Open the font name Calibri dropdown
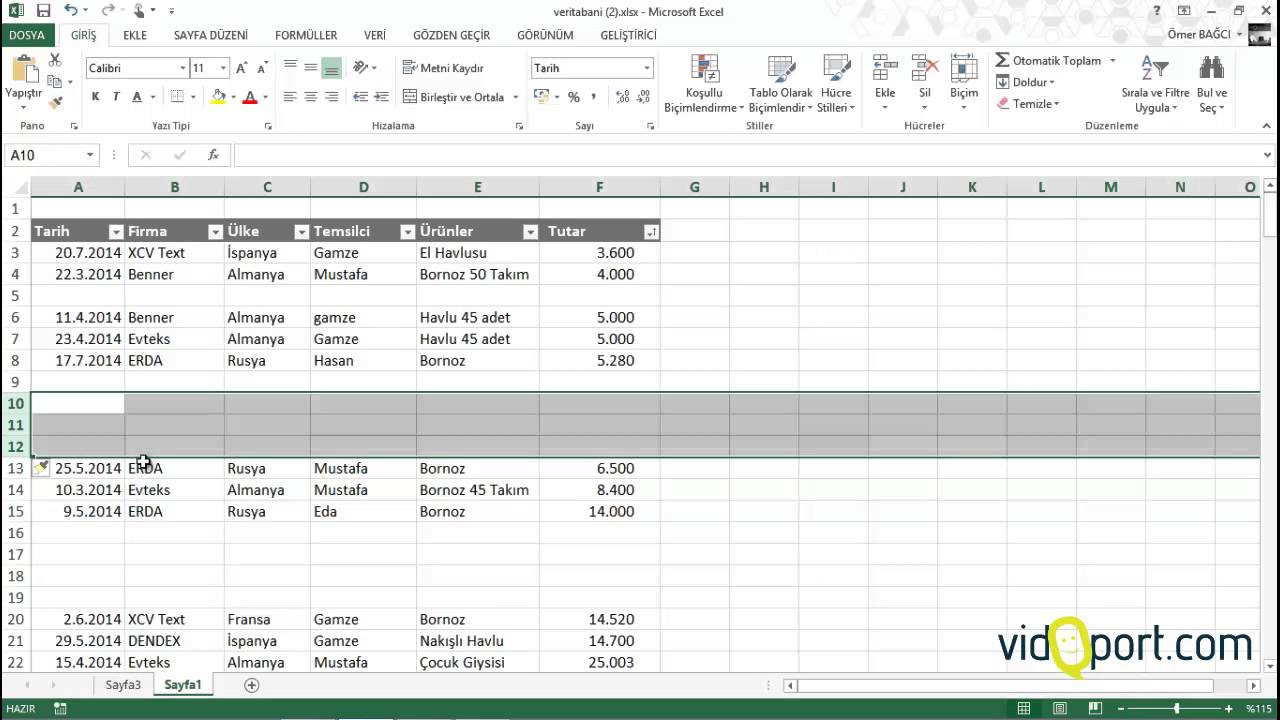The height and width of the screenshot is (720, 1280). pos(183,68)
